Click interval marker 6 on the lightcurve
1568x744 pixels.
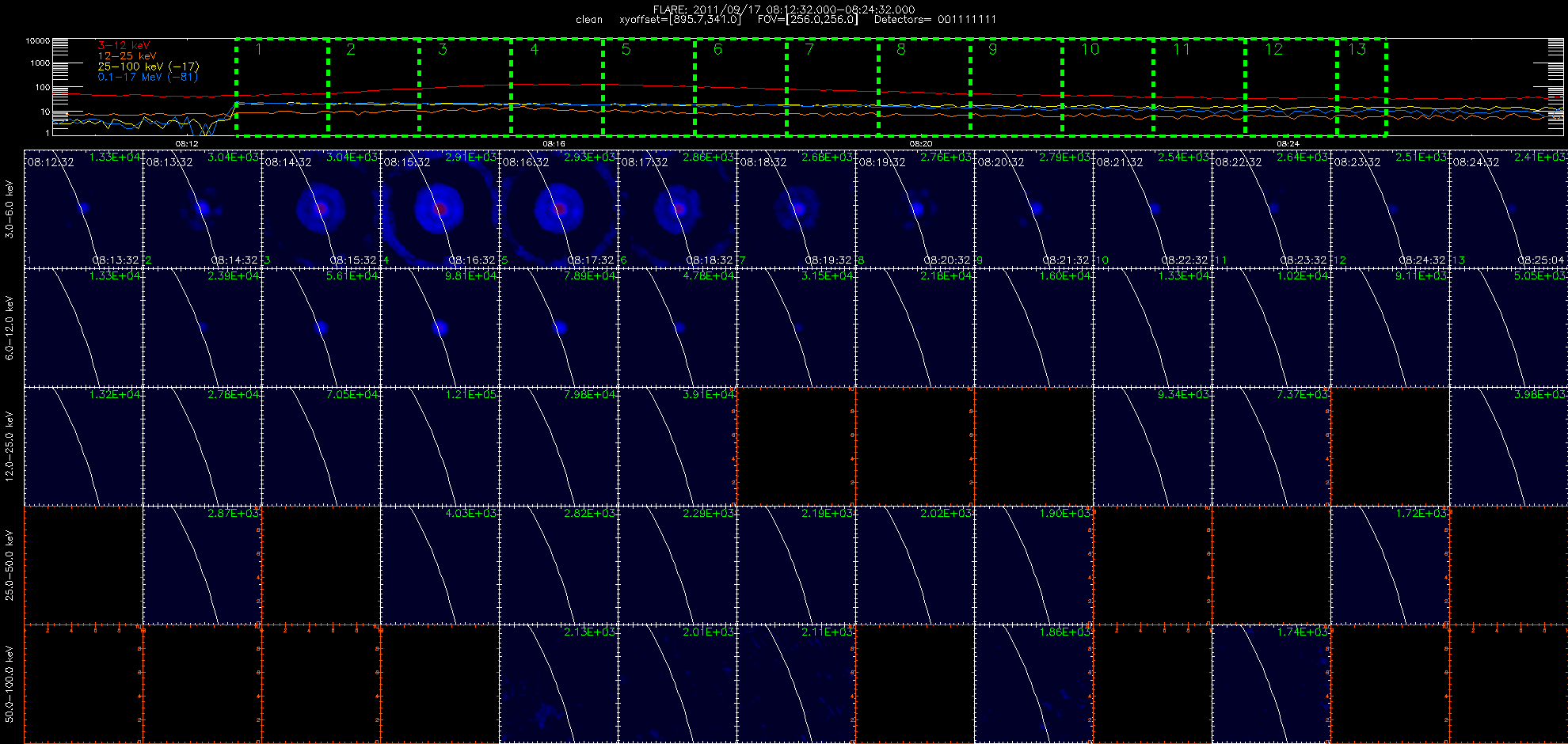(x=717, y=49)
